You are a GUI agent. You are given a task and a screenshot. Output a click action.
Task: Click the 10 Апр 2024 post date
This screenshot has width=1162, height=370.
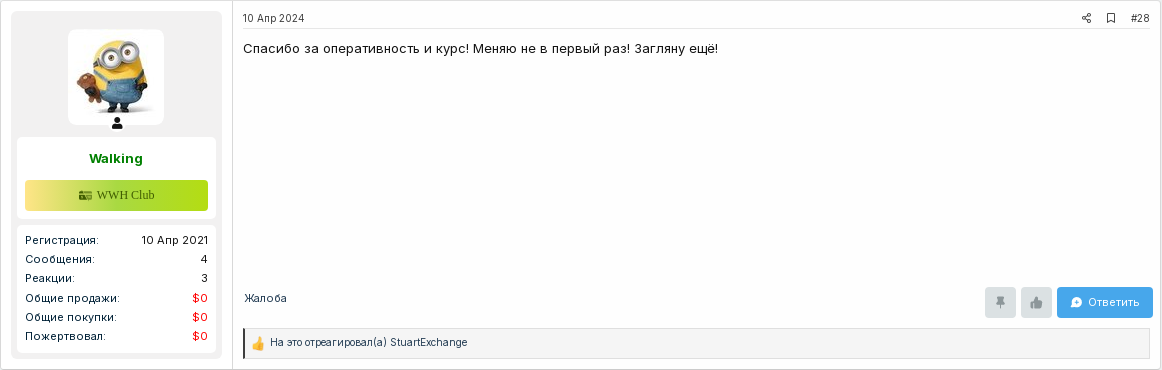coord(273,19)
